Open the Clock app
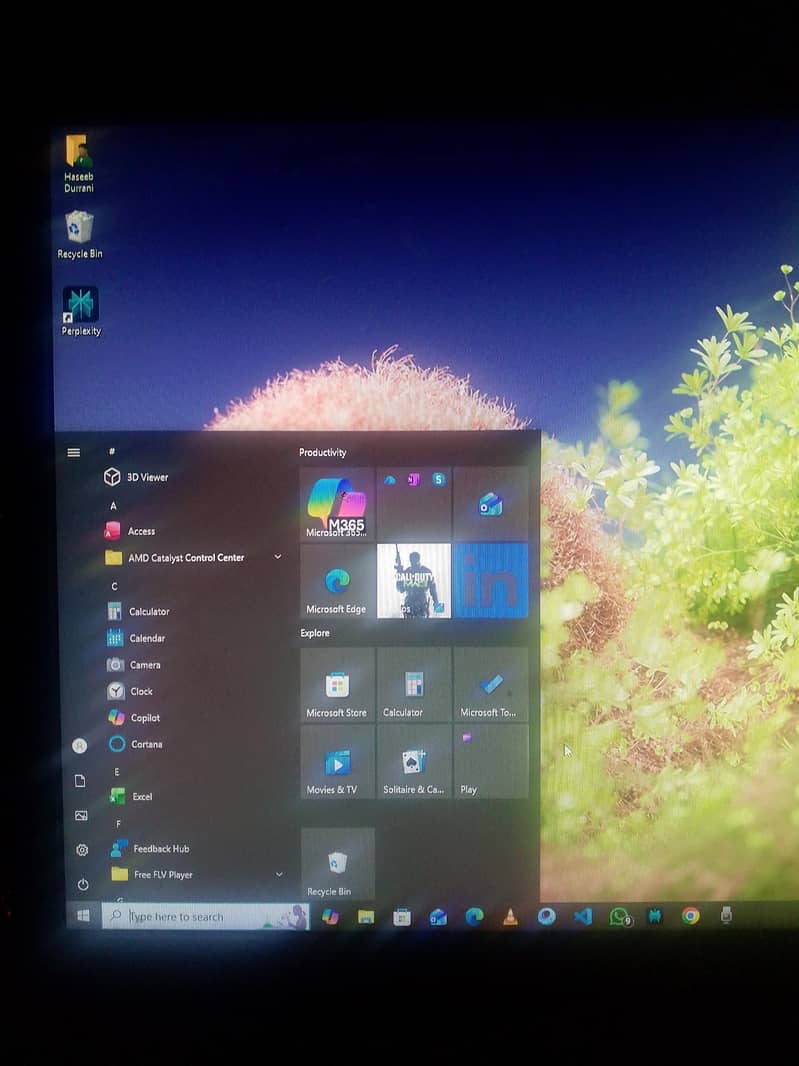 (130, 691)
